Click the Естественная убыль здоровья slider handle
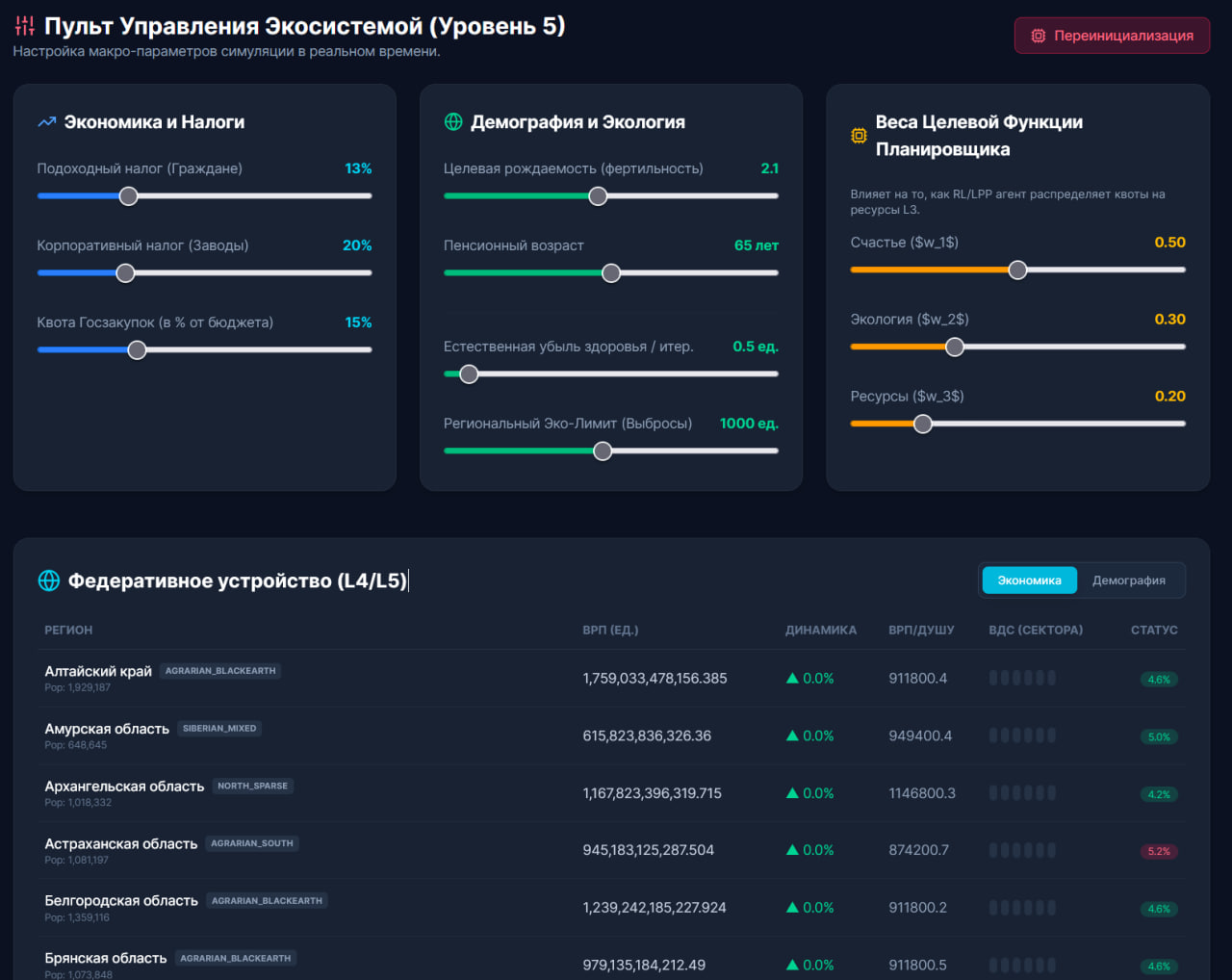The height and width of the screenshot is (980, 1232). coord(469,374)
